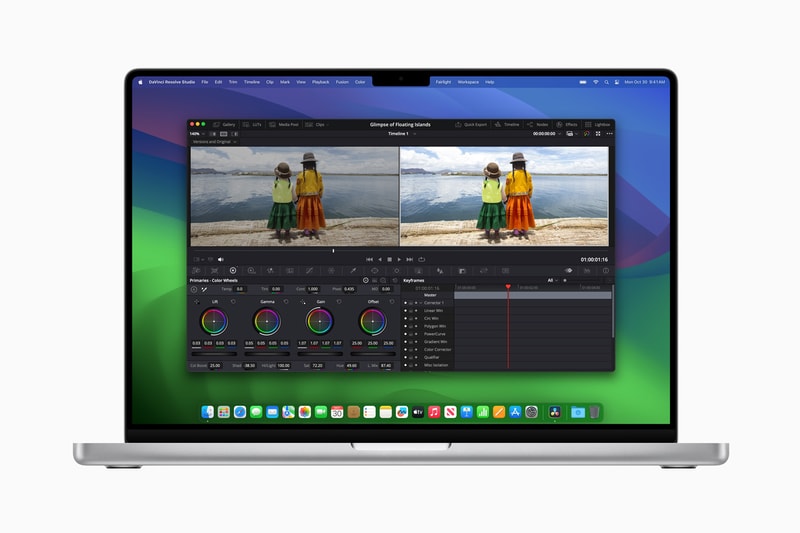Toggle auto balance in Primaries

tap(194, 289)
